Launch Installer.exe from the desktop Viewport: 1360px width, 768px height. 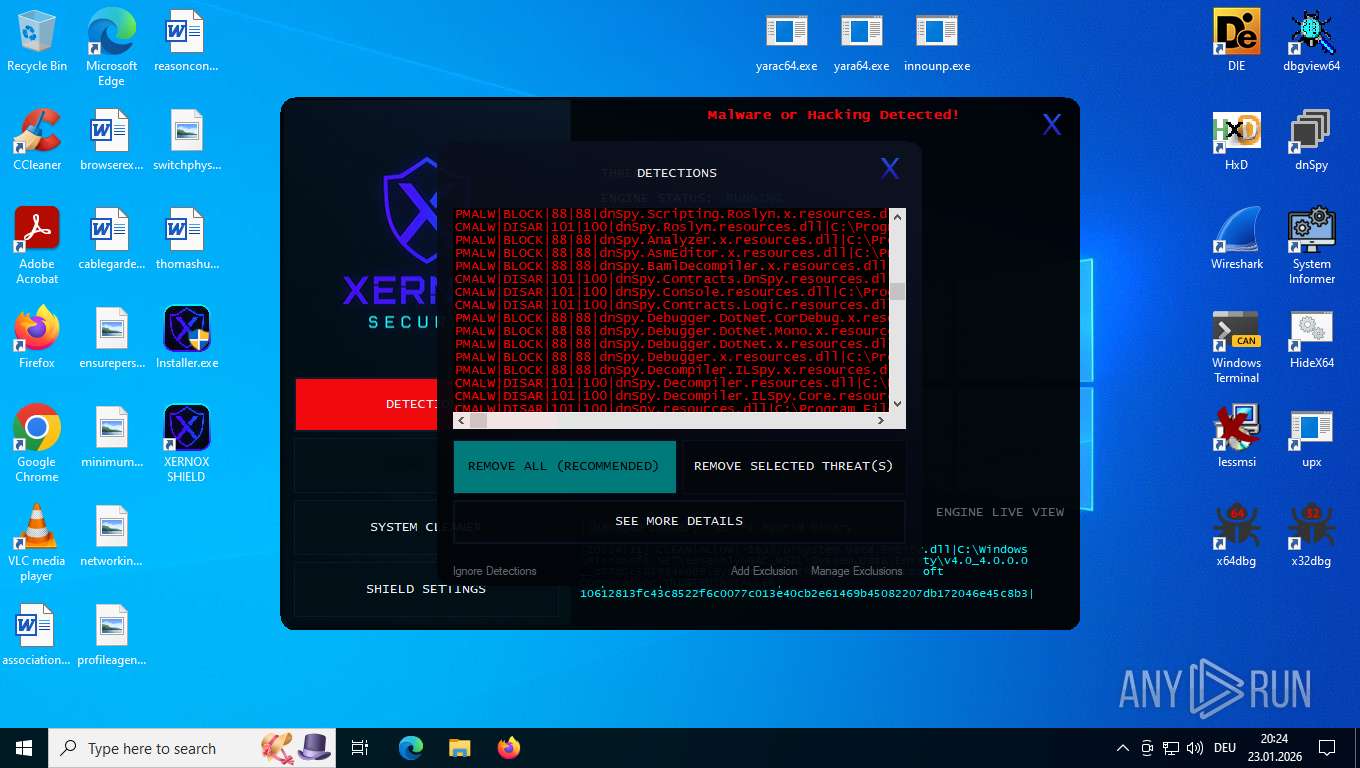pos(186,337)
